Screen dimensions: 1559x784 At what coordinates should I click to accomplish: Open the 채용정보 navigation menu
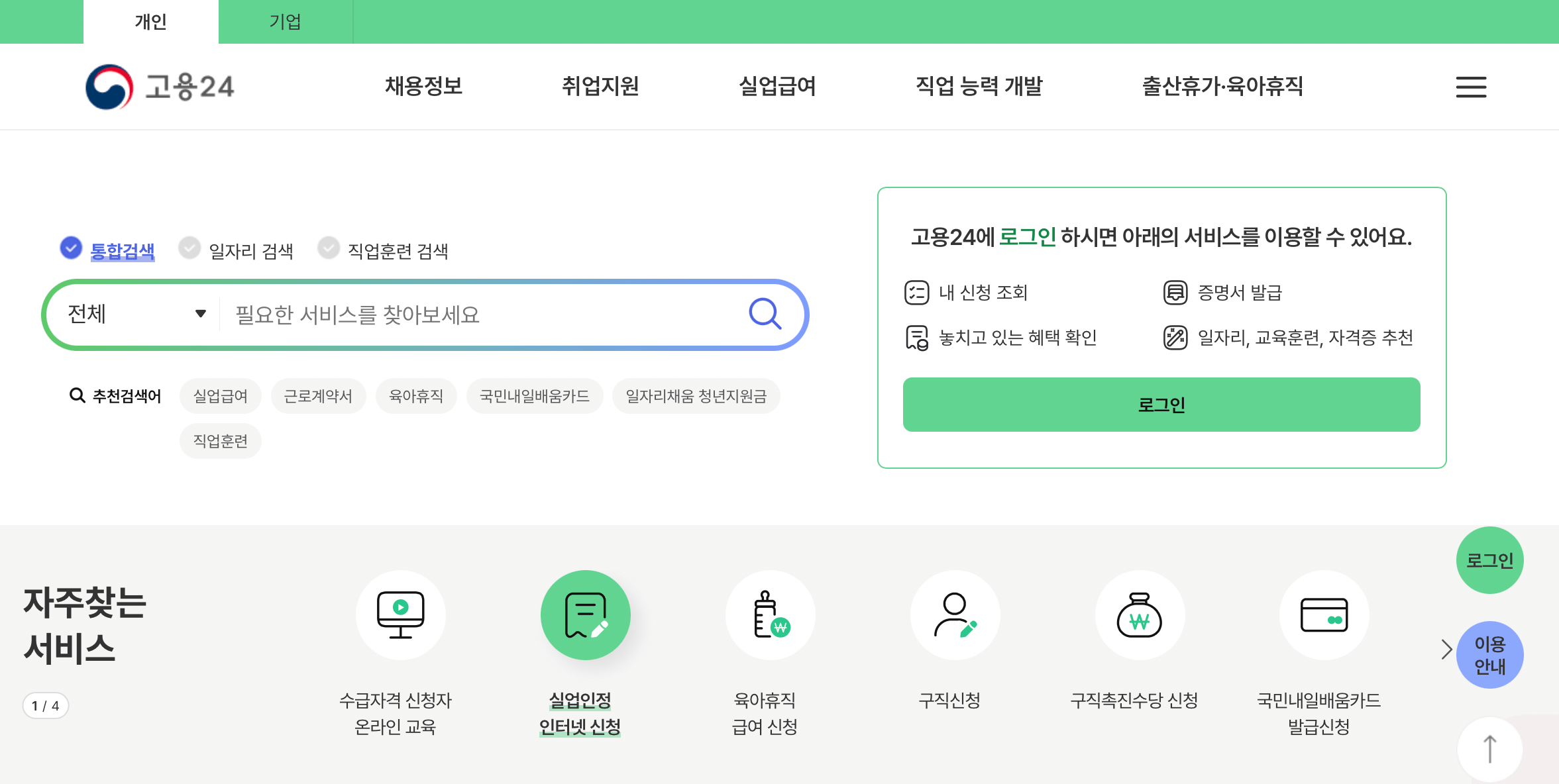coord(423,86)
